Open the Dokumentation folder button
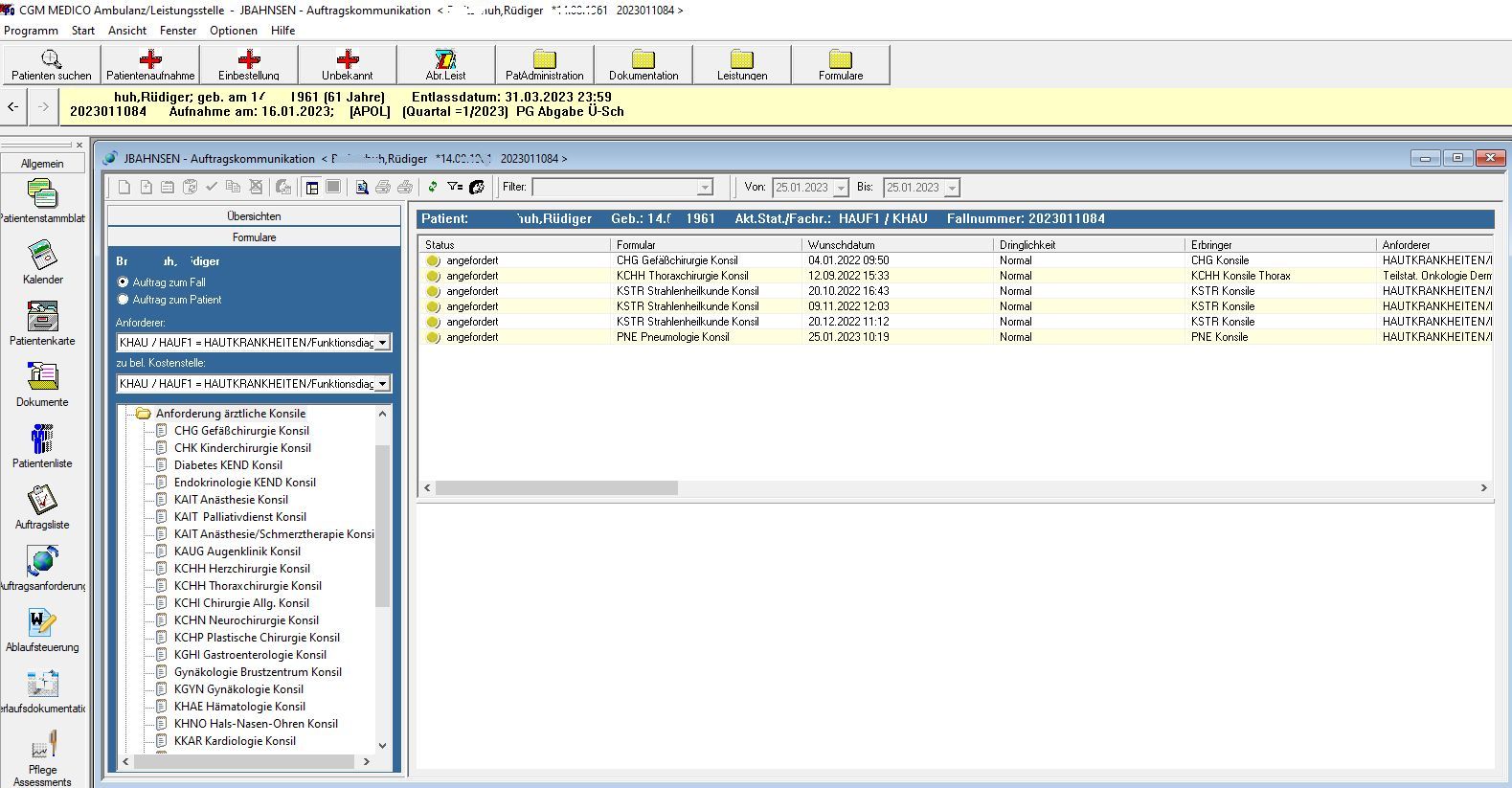The image size is (1512, 788). pos(643,64)
